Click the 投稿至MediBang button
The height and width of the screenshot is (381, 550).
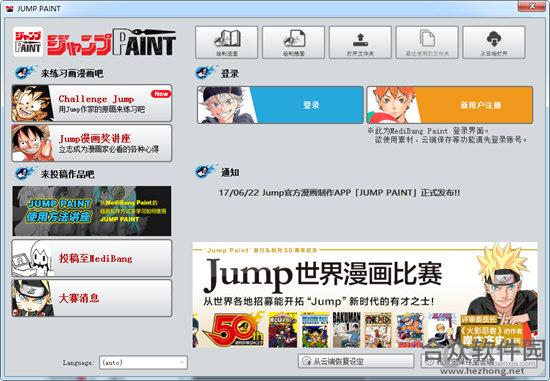click(x=92, y=259)
